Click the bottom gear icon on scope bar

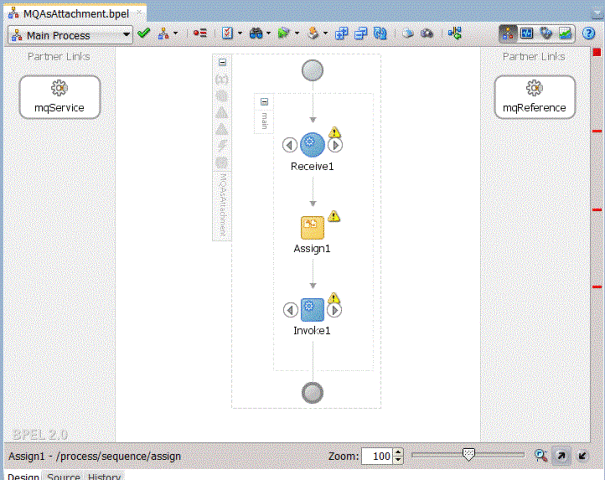pyautogui.click(x=222, y=162)
